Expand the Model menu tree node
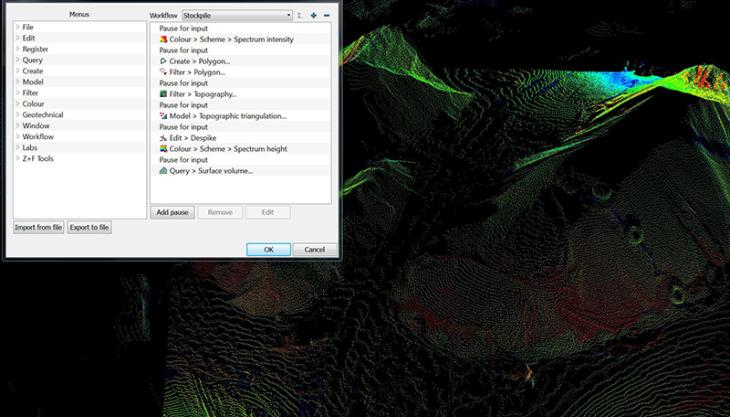 coord(18,82)
